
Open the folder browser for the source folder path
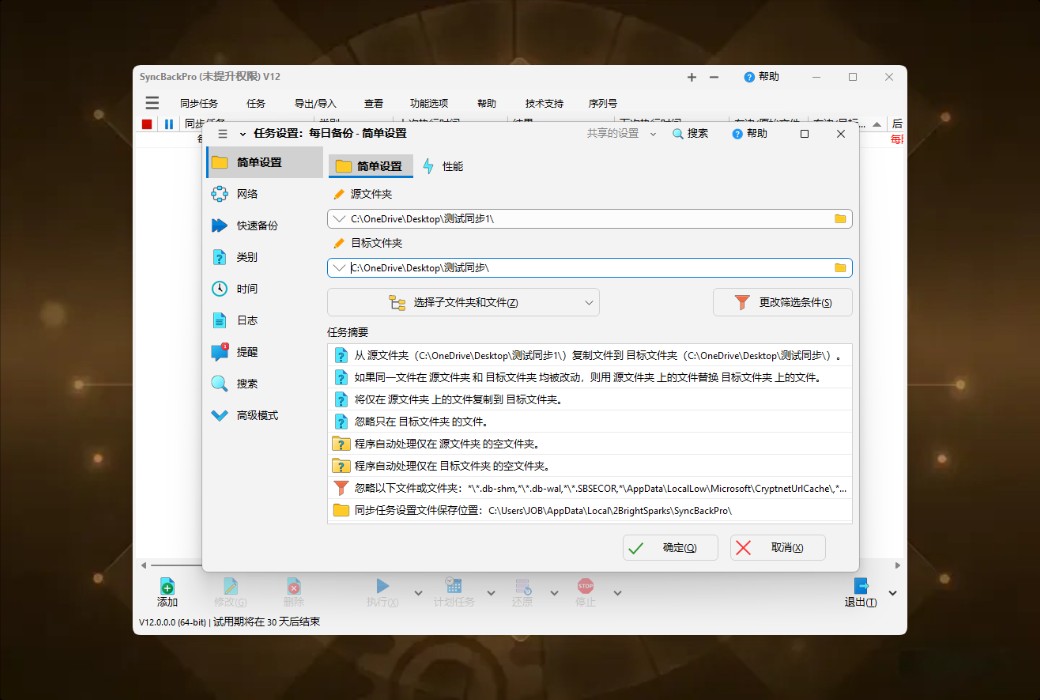(x=841, y=218)
